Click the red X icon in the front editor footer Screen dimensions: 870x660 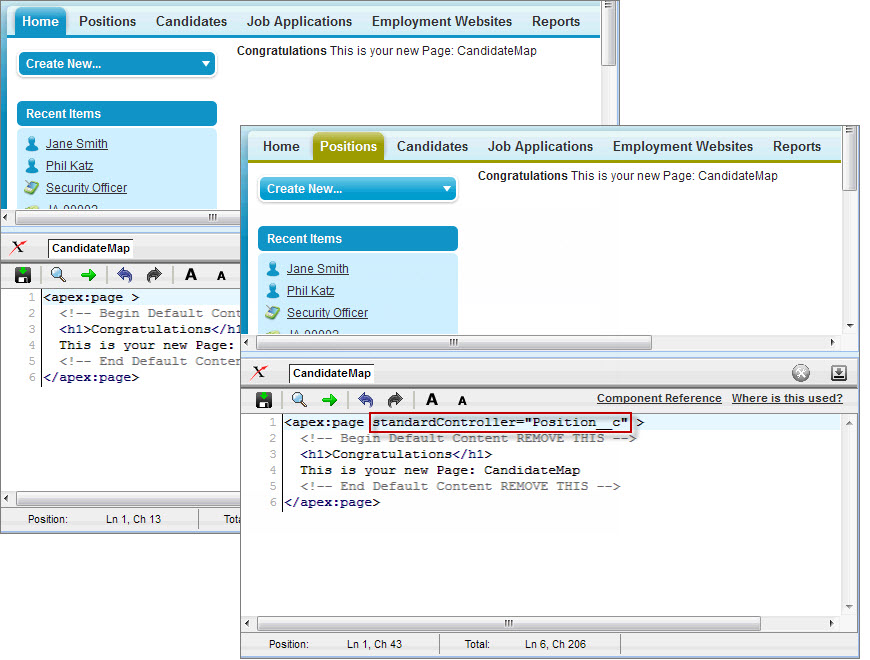[259, 372]
